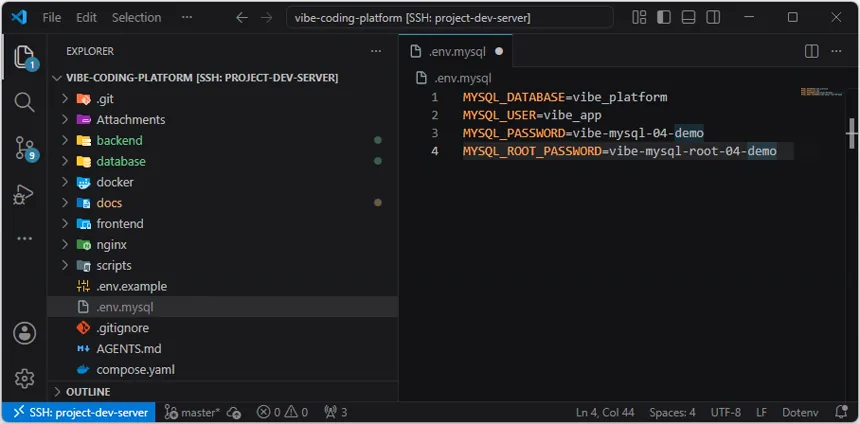Change indentation via Spaces: 4

coord(672,412)
